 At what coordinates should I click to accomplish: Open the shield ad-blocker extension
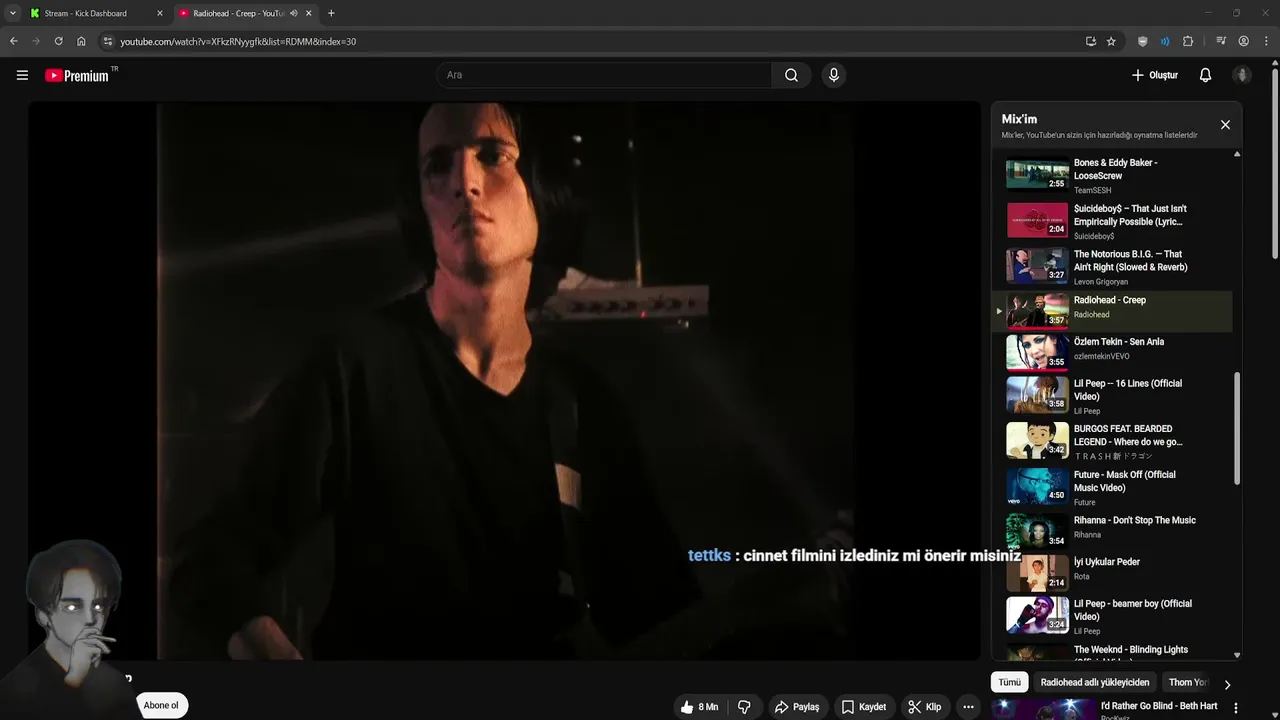pos(1143,41)
